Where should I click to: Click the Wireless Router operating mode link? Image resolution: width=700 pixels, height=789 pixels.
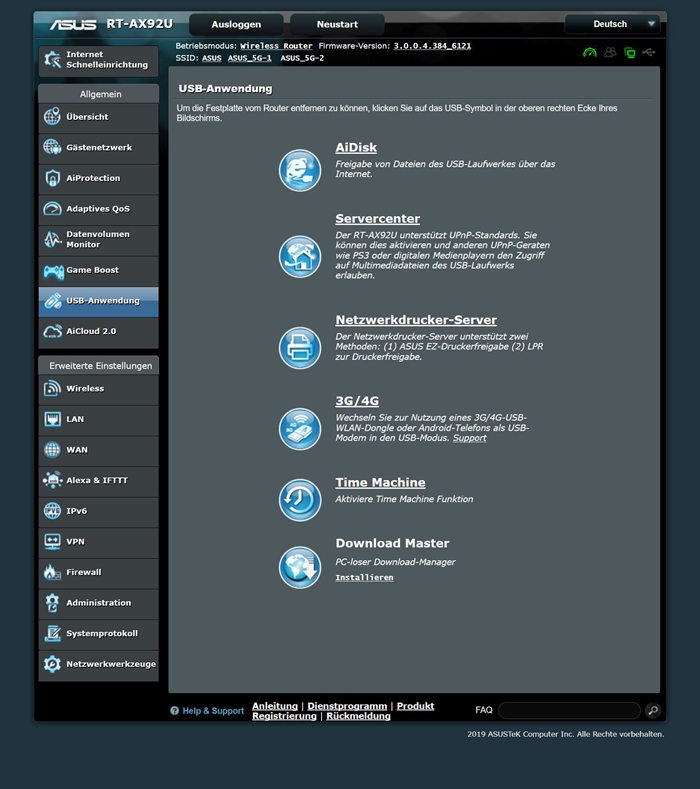(x=276, y=46)
